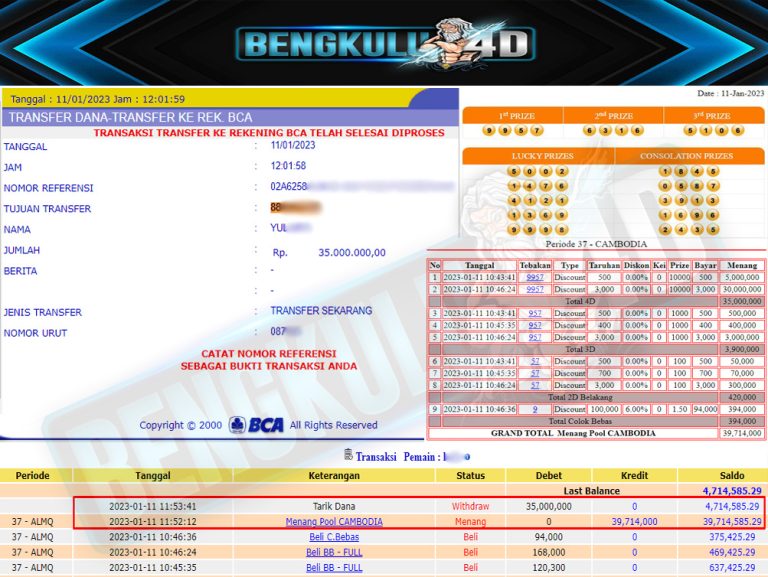Click the Rp. 35.000.000,00 transfer amount
Screen dimensions: 768x577
(329, 253)
